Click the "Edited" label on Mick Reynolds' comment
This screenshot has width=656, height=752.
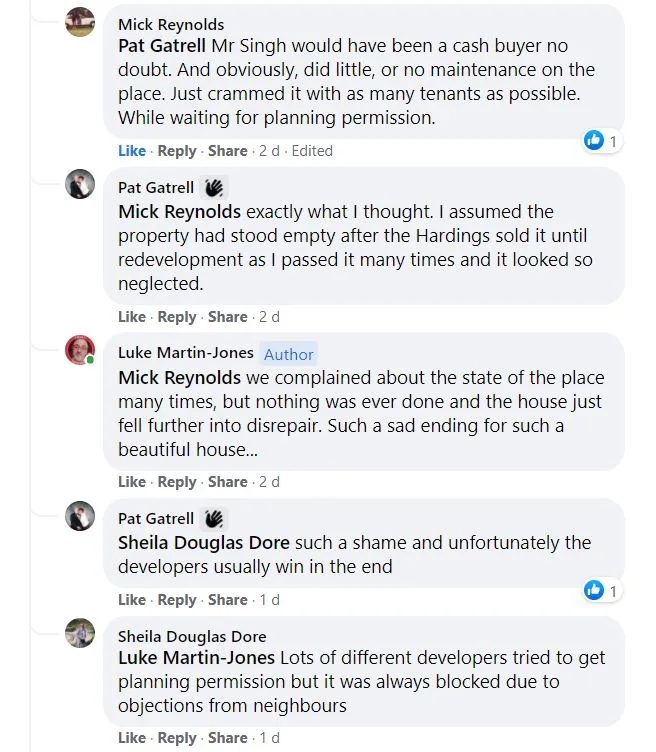[x=312, y=151]
